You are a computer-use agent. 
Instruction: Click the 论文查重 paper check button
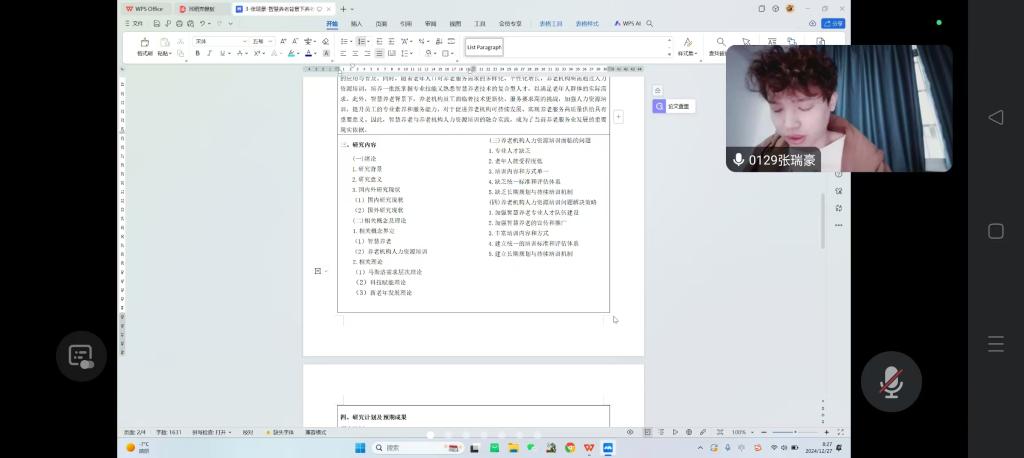pos(675,106)
